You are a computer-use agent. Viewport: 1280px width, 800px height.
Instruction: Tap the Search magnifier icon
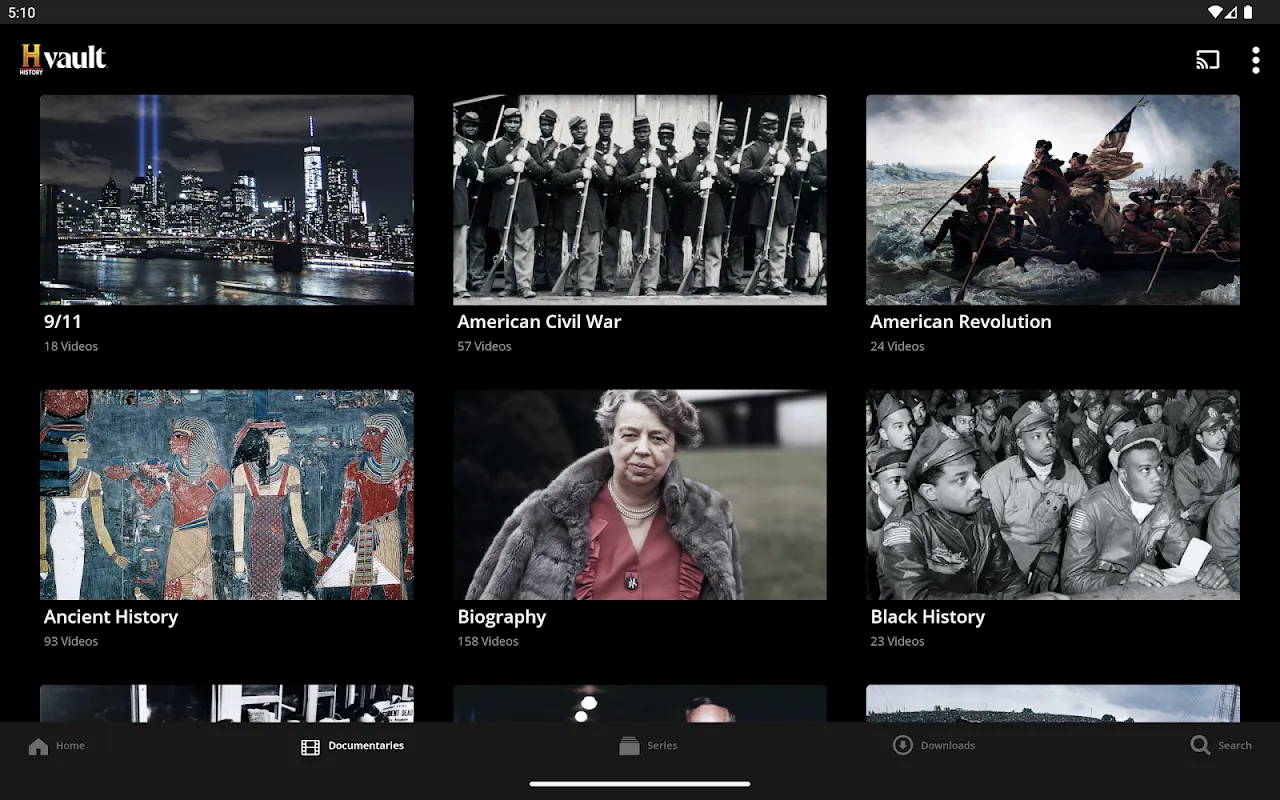pos(1200,746)
